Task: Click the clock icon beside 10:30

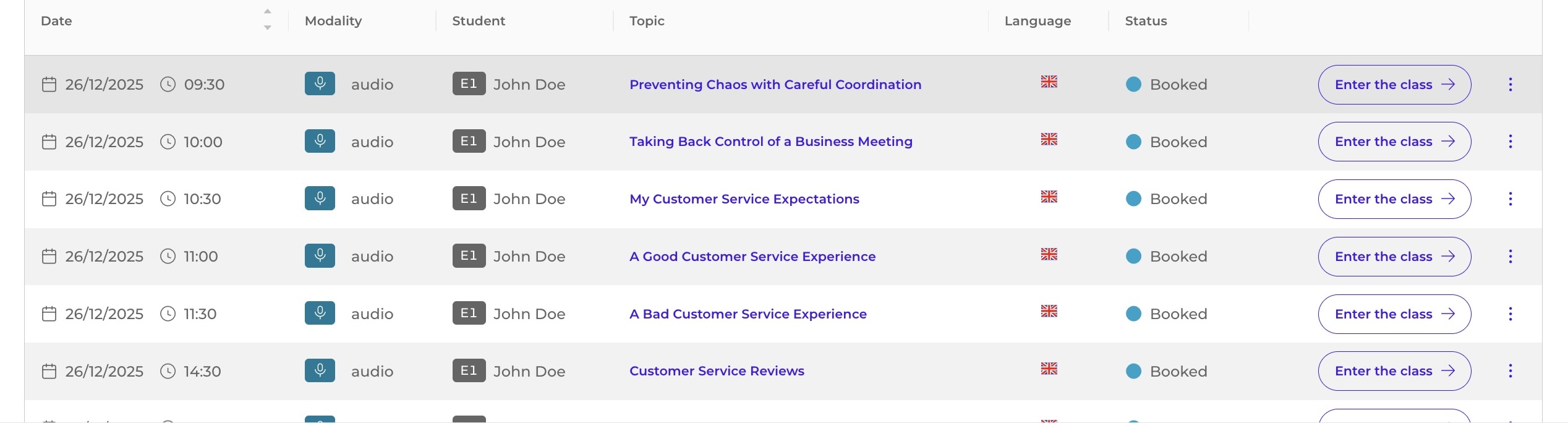Action: point(168,199)
